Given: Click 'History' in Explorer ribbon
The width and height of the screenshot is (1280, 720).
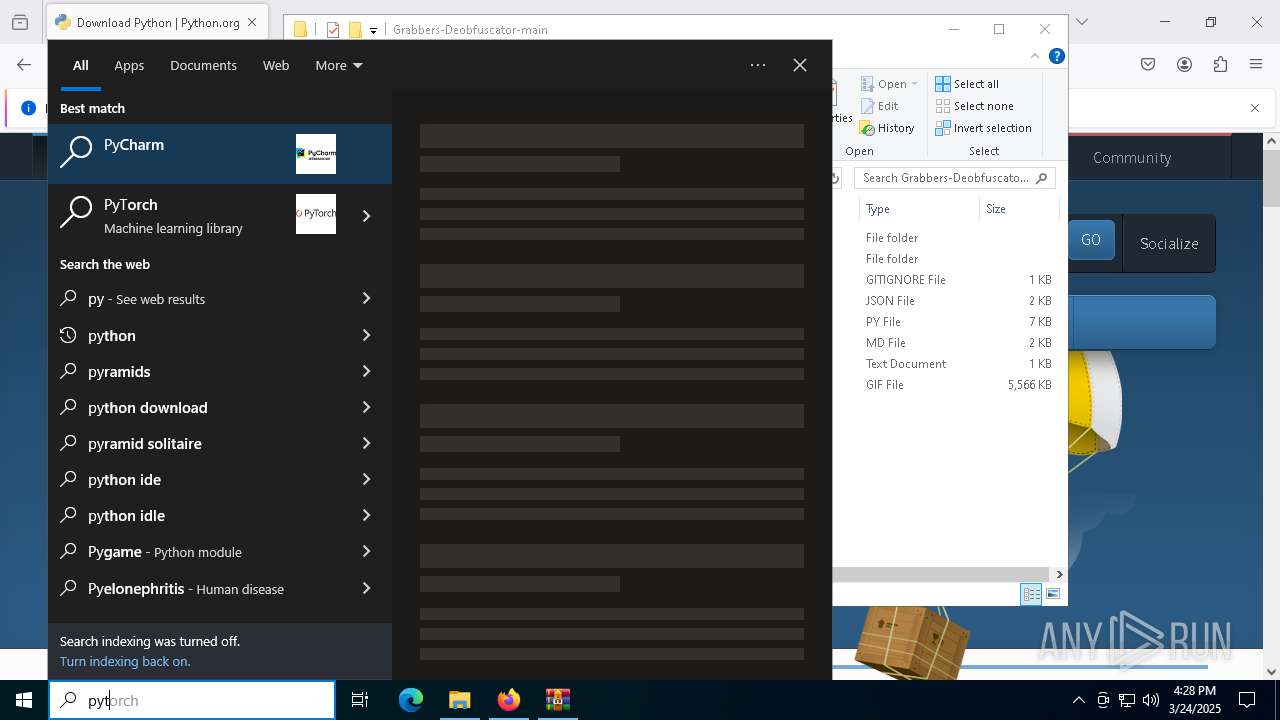Looking at the screenshot, I should click(x=886, y=128).
